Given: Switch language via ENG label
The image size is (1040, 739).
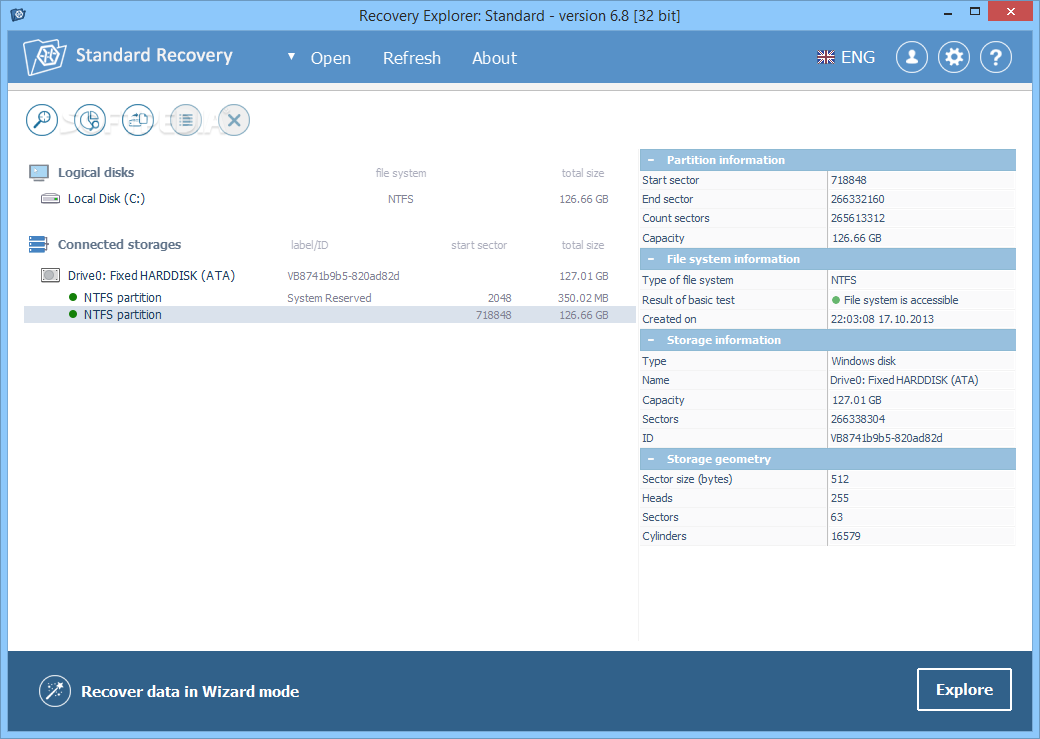Looking at the screenshot, I should click(858, 58).
